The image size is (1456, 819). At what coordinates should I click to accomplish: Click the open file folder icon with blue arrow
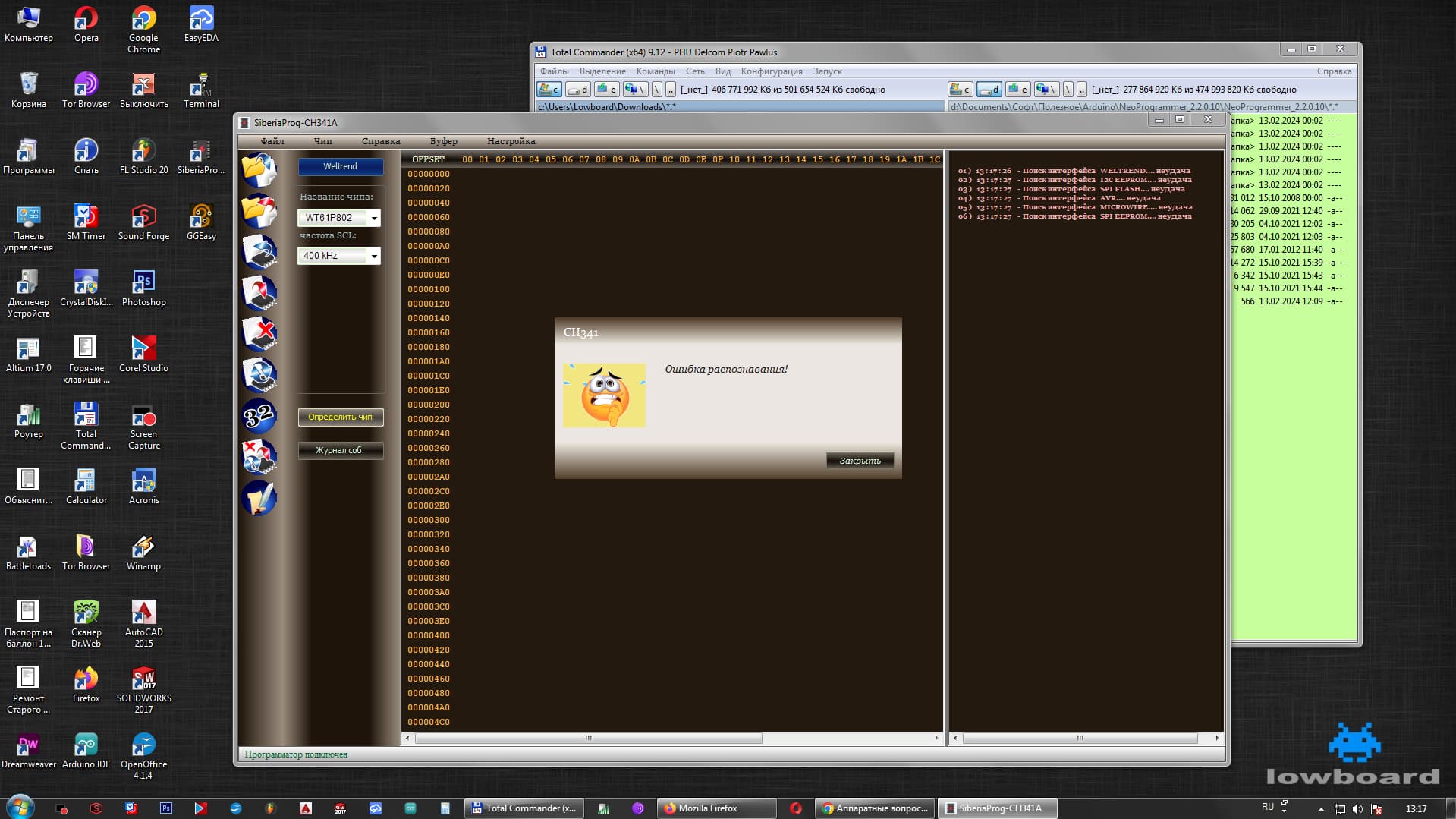(x=259, y=169)
